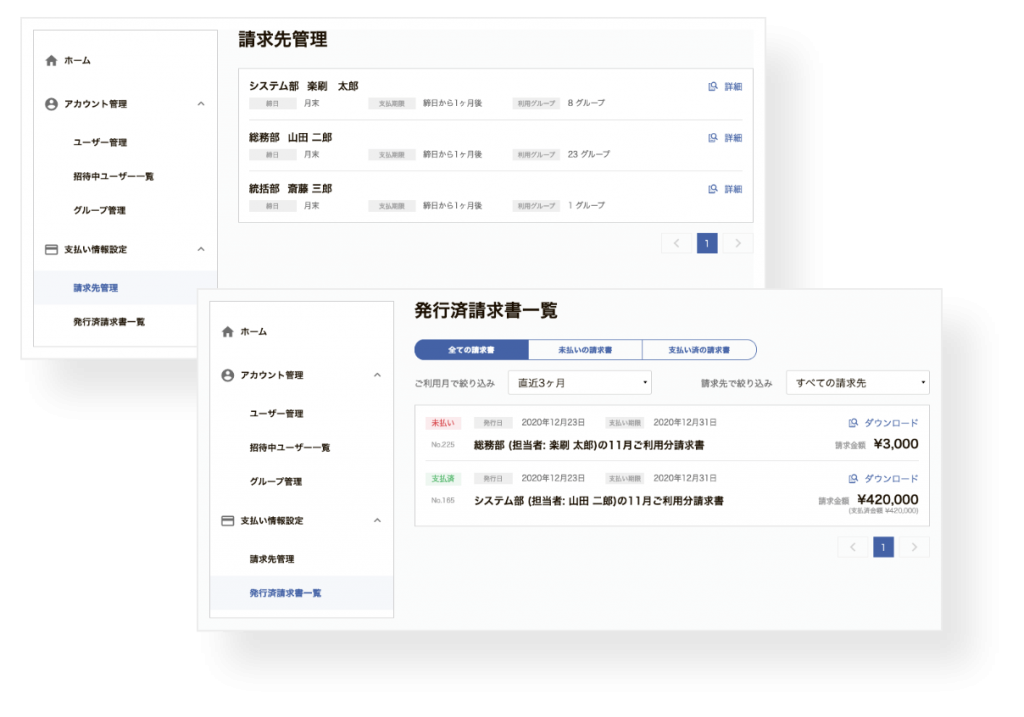Click the detail icon for 統括部 斎藤 三郎
Viewport: 1024px width, 717px height.
712,189
